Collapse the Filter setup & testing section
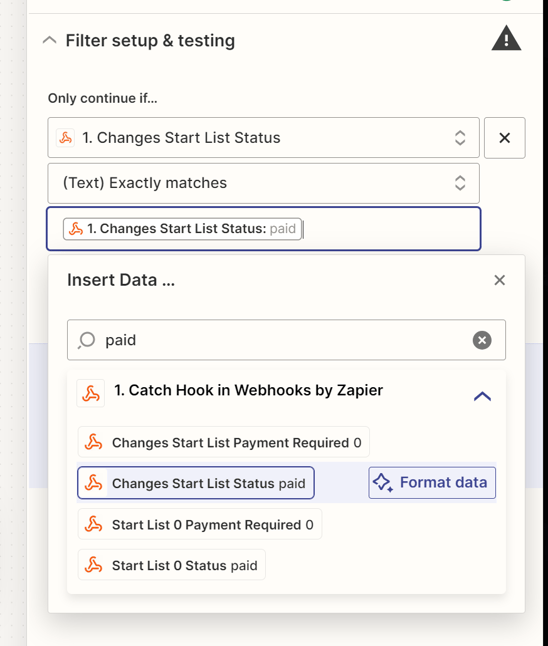 (x=49, y=40)
